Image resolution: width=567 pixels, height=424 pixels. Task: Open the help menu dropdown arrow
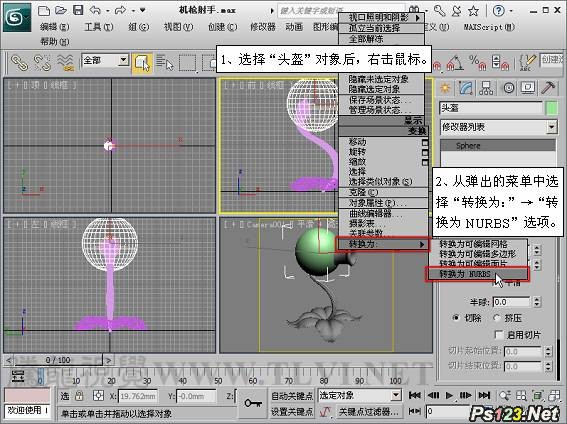click(511, 11)
